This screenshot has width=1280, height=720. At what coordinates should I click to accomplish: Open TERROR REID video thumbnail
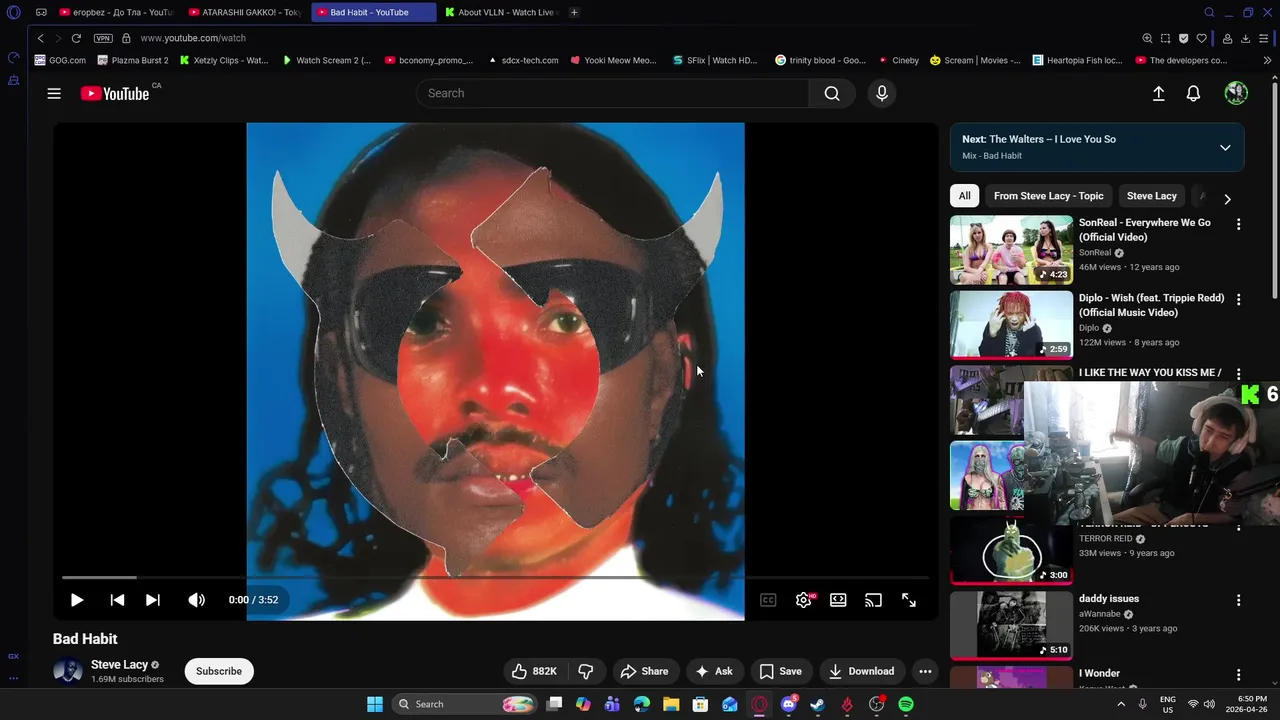tap(1011, 552)
